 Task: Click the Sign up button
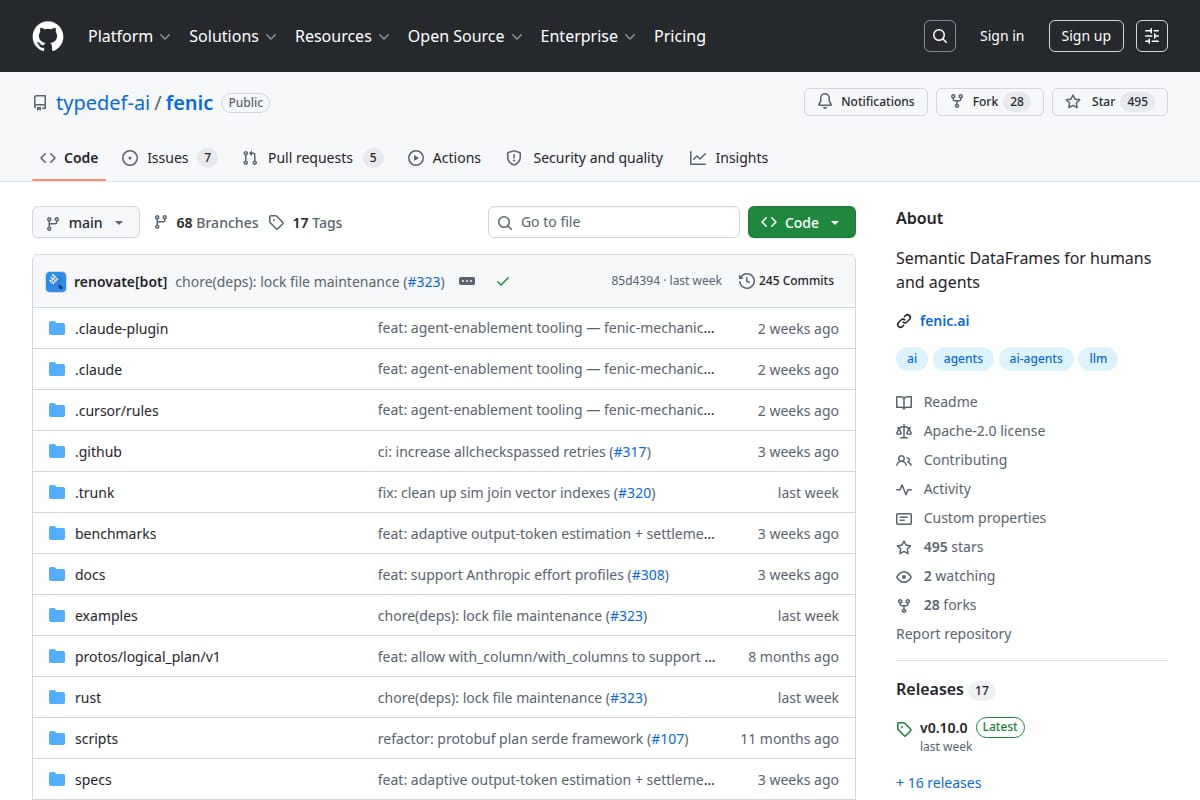pos(1086,36)
